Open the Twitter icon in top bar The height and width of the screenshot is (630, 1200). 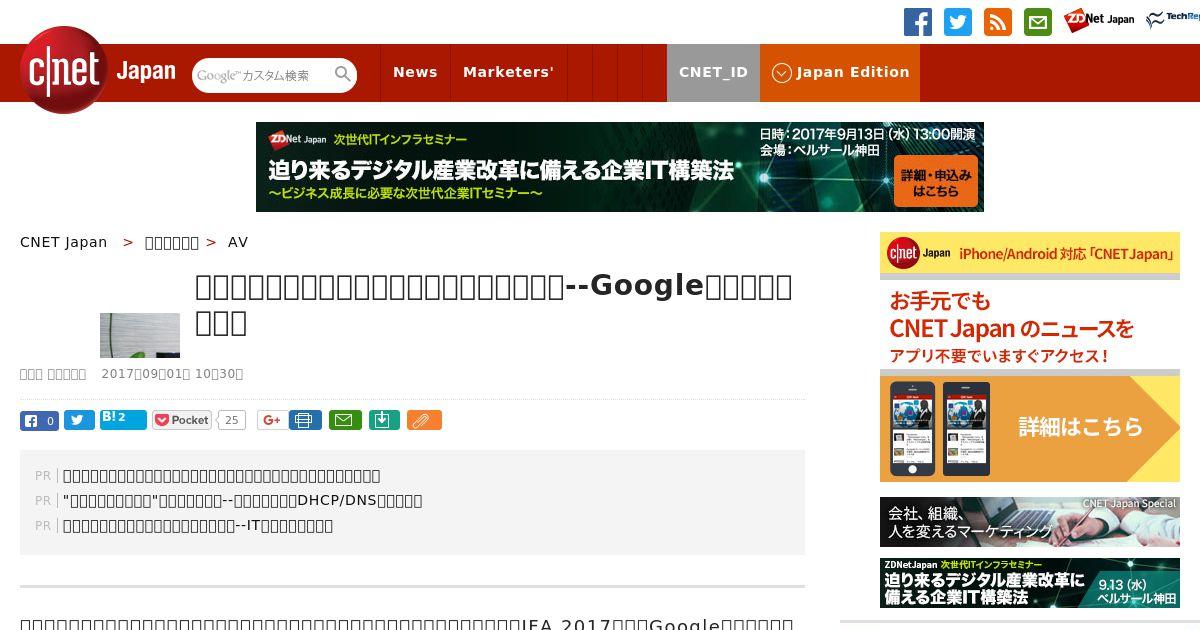[958, 22]
